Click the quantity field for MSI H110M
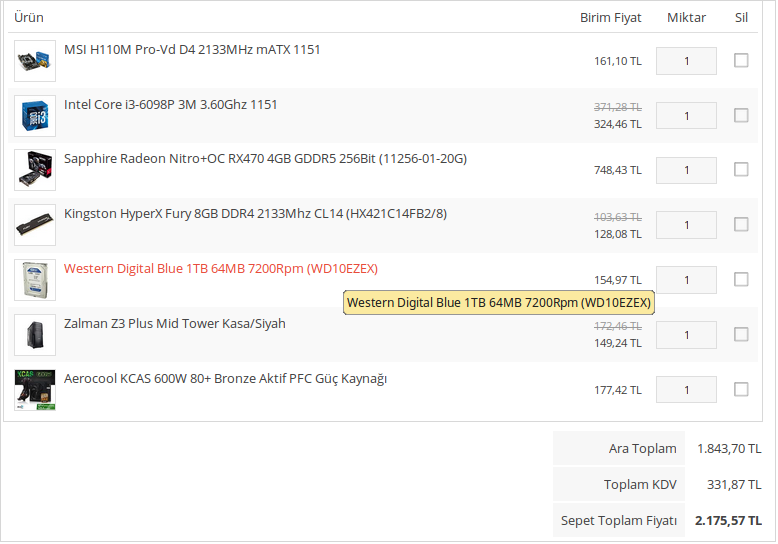This screenshot has height=544, width=778. (x=686, y=61)
